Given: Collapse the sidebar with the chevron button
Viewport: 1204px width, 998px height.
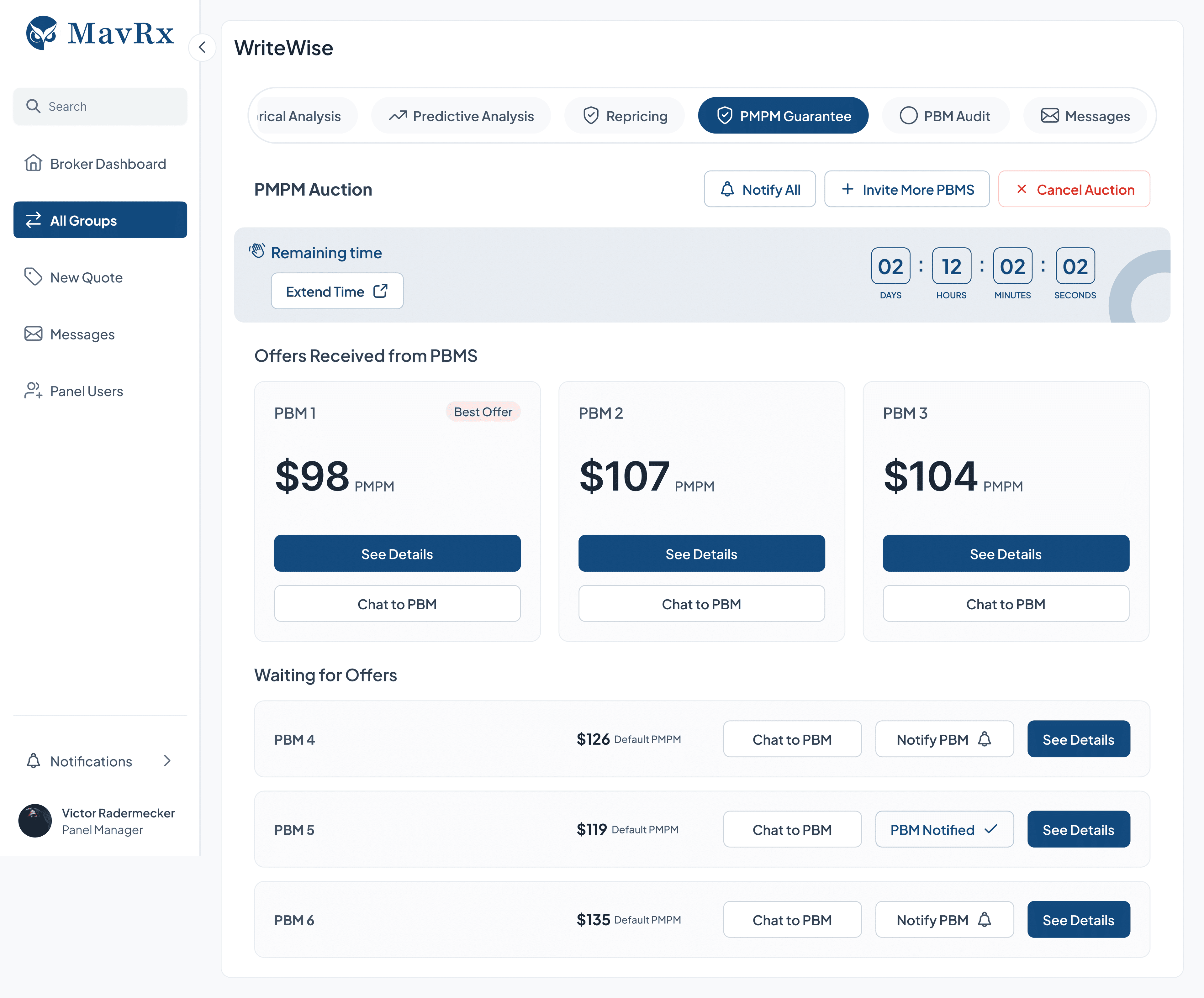Looking at the screenshot, I should (202, 48).
